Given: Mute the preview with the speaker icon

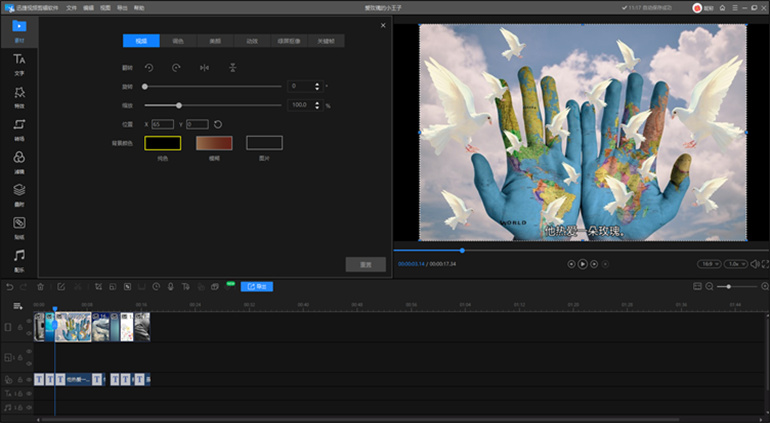Looking at the screenshot, I should 755,264.
